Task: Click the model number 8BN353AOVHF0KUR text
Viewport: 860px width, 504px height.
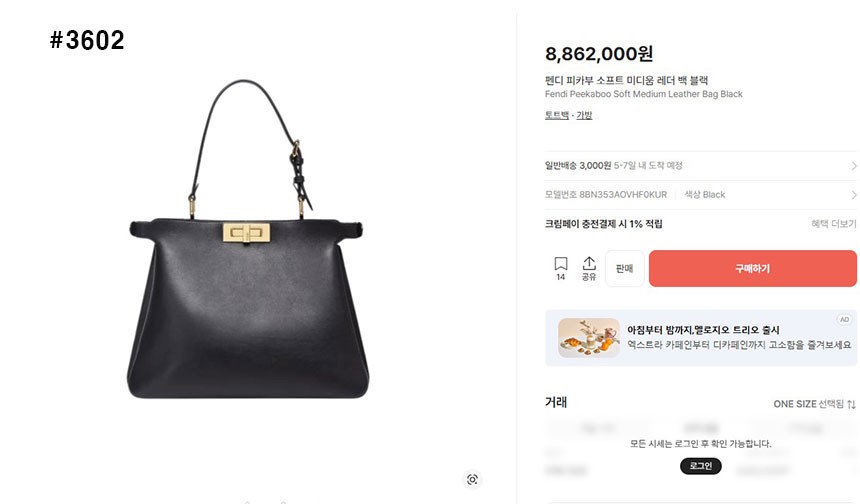Action: [623, 195]
